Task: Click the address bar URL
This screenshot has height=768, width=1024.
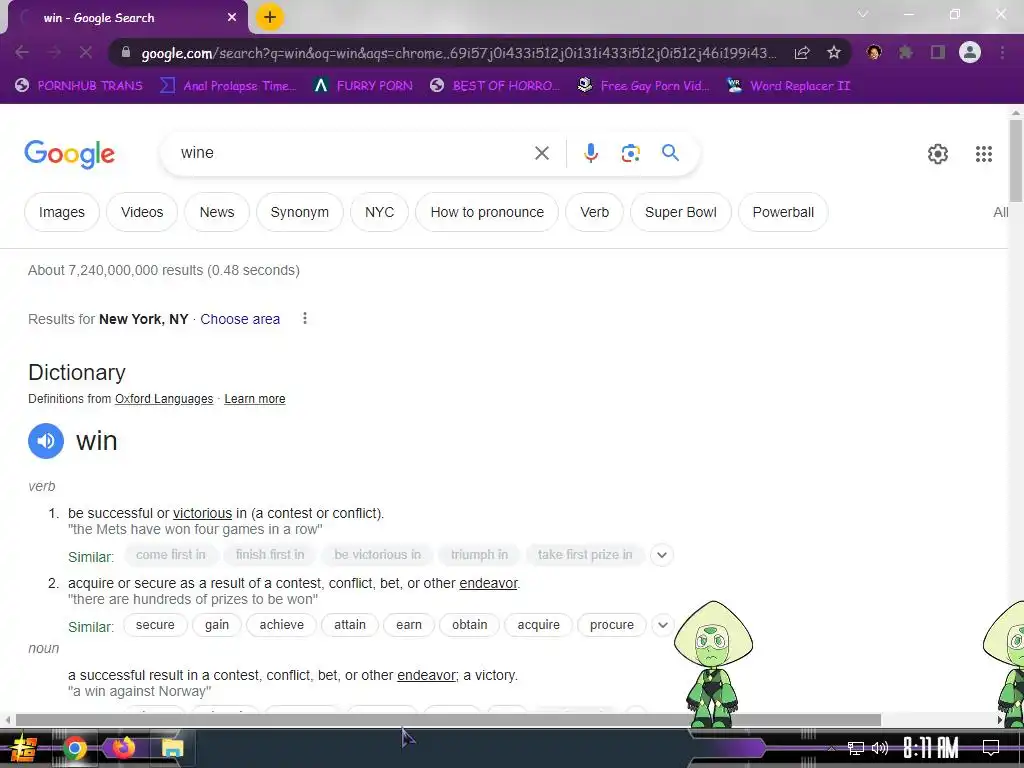Action: (457, 53)
